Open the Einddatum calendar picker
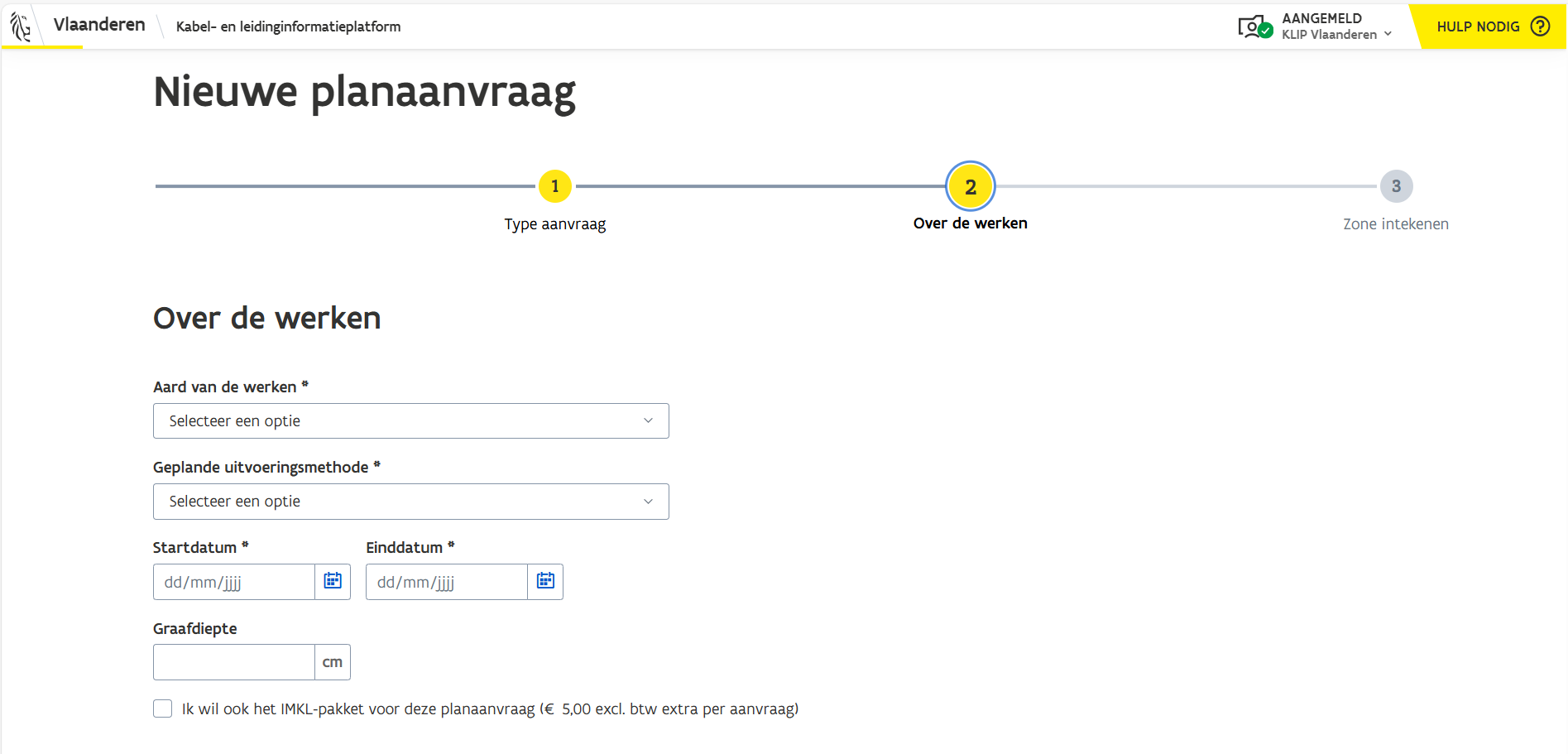This screenshot has height=754, width=1568. pos(545,581)
